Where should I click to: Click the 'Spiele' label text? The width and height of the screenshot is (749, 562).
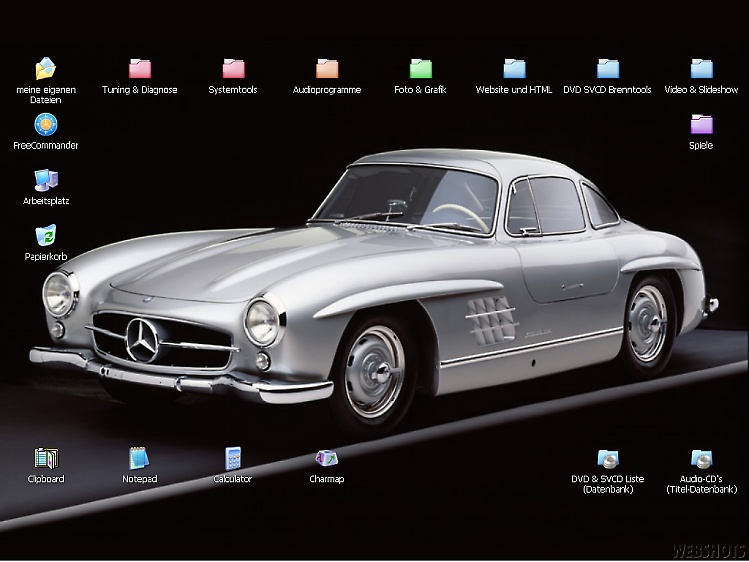(x=701, y=146)
